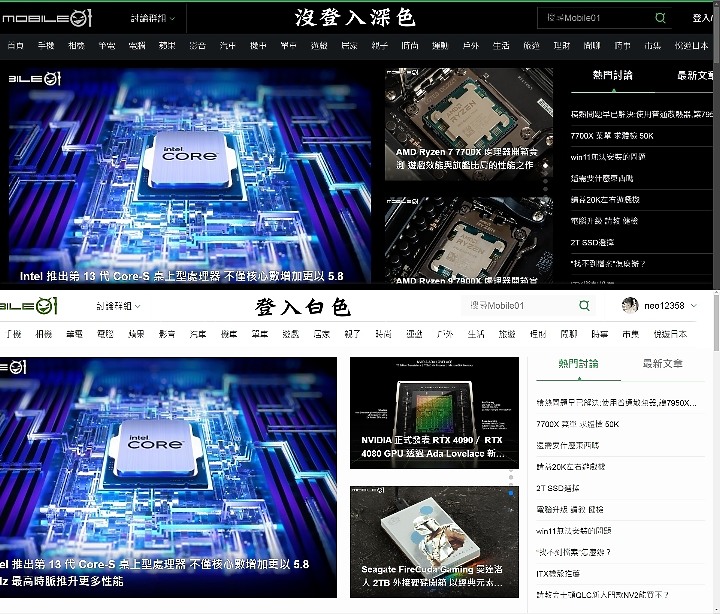
Task: Open the 7700X 50K hot topic on the dark page
Action: point(612,135)
